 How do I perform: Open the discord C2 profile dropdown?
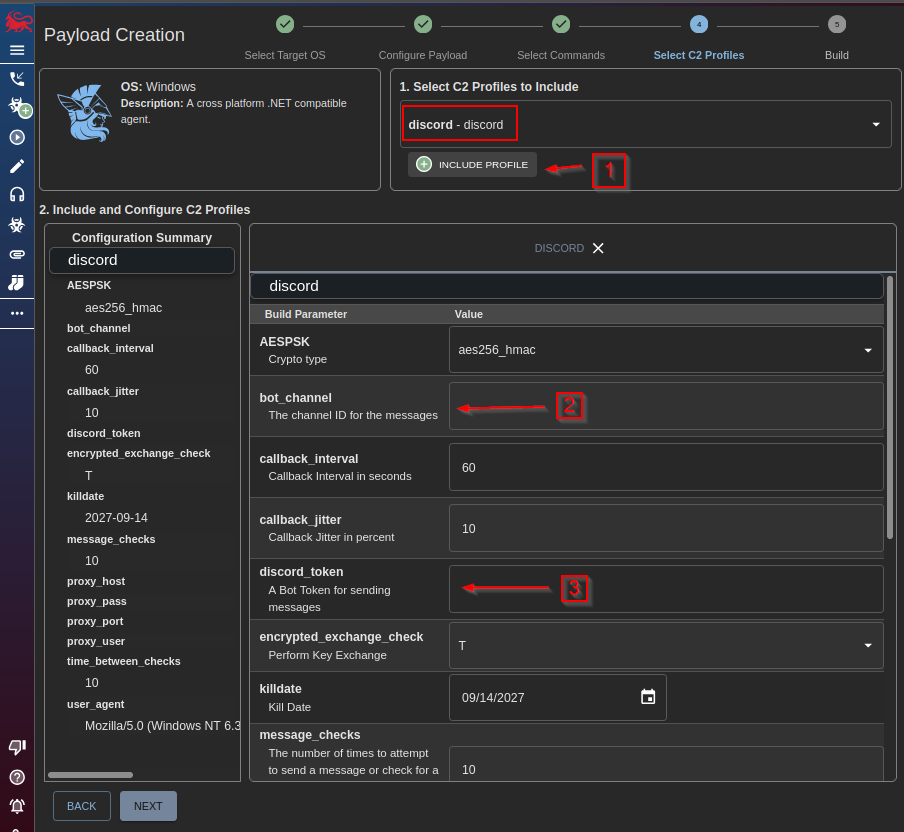coord(646,125)
